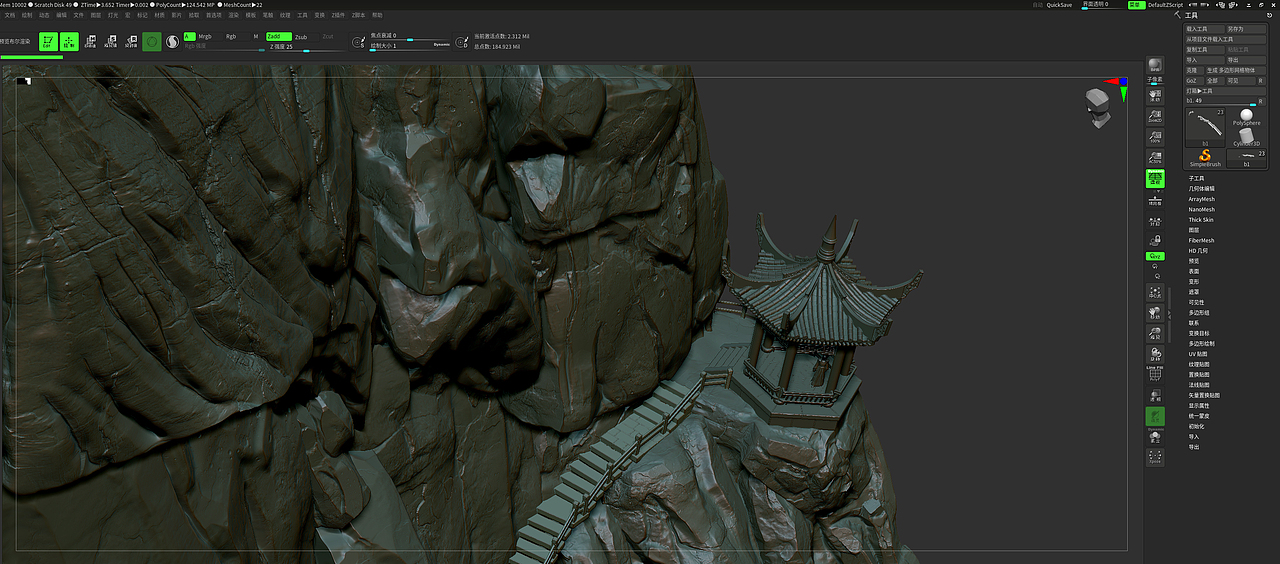This screenshot has height=564, width=1280.
Task: Click the Zoom2D magnifier icon
Action: [x=1155, y=116]
